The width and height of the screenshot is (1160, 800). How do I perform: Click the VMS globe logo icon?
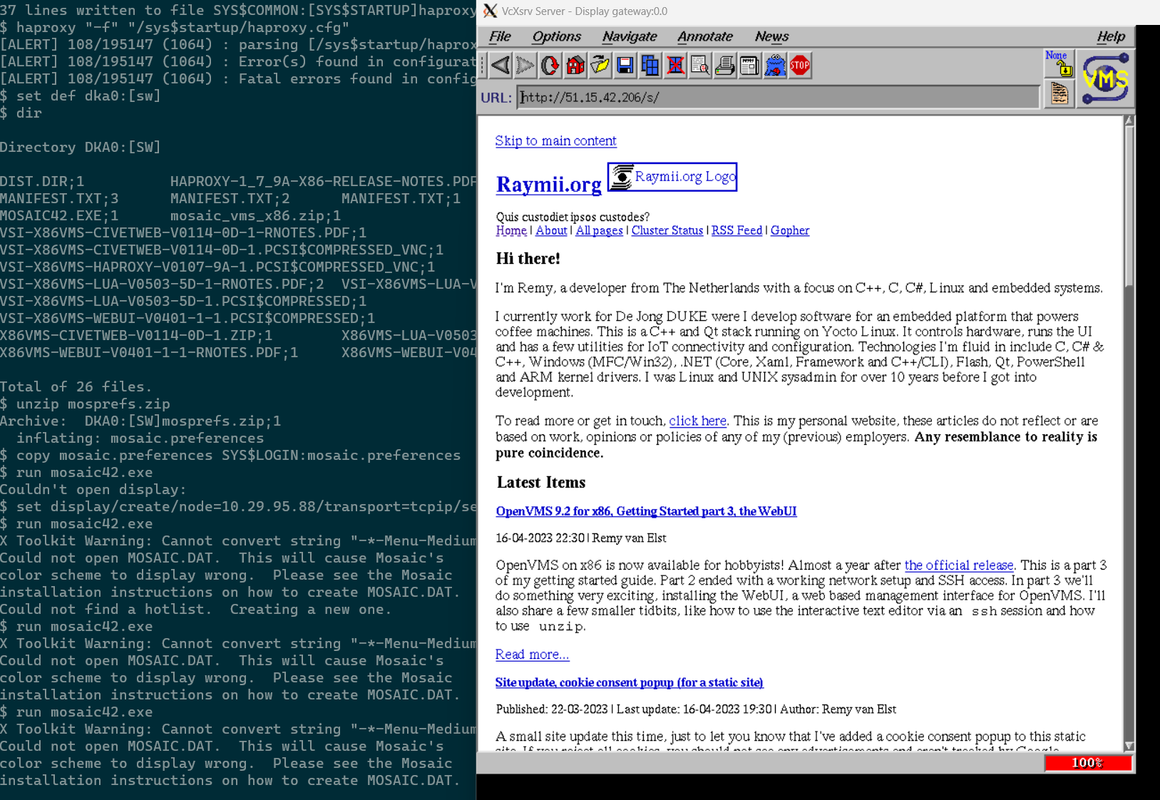pyautogui.click(x=1105, y=78)
